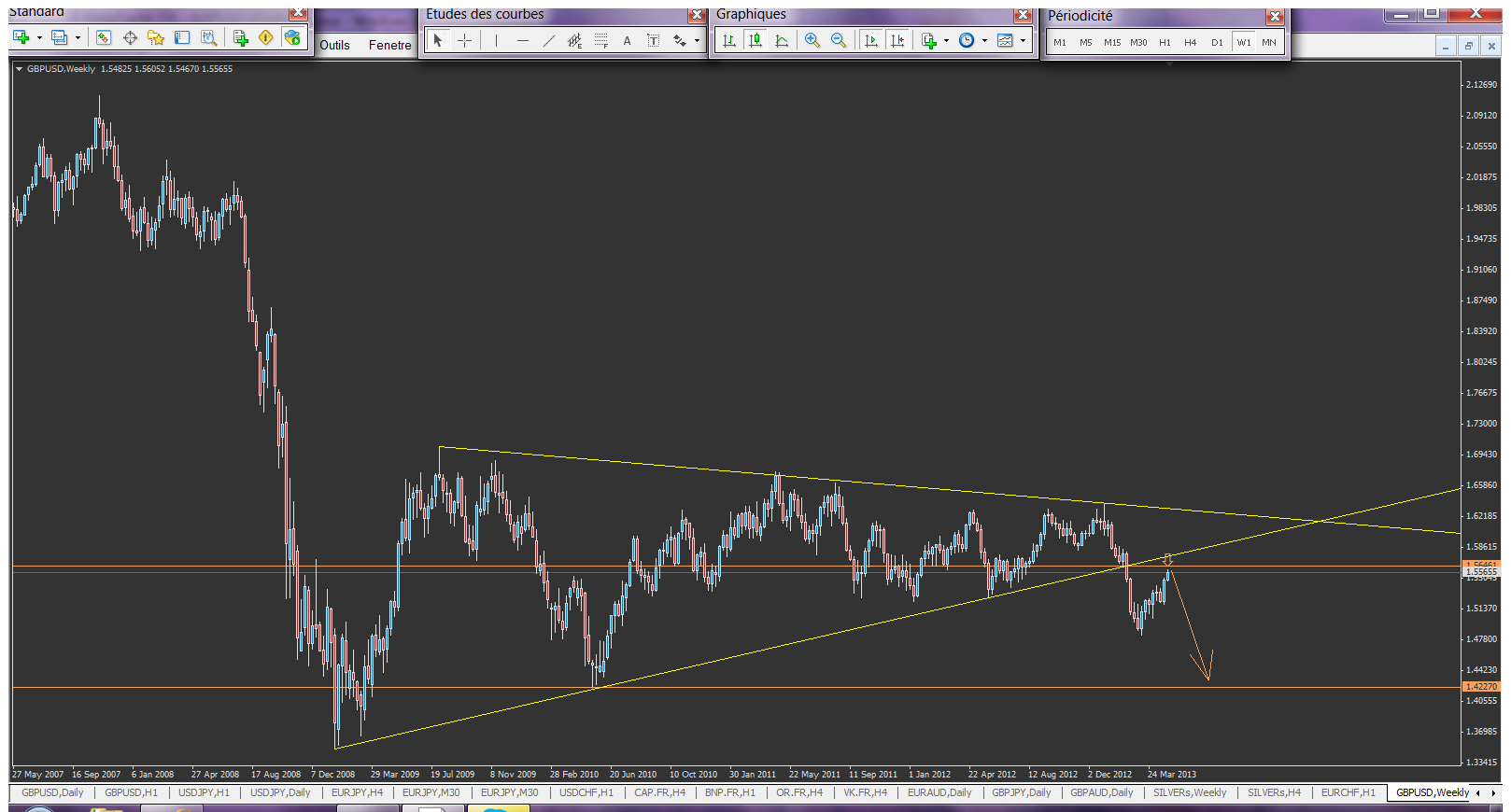The image size is (1511, 812).
Task: Toggle chart auto scroll
Action: (871, 40)
